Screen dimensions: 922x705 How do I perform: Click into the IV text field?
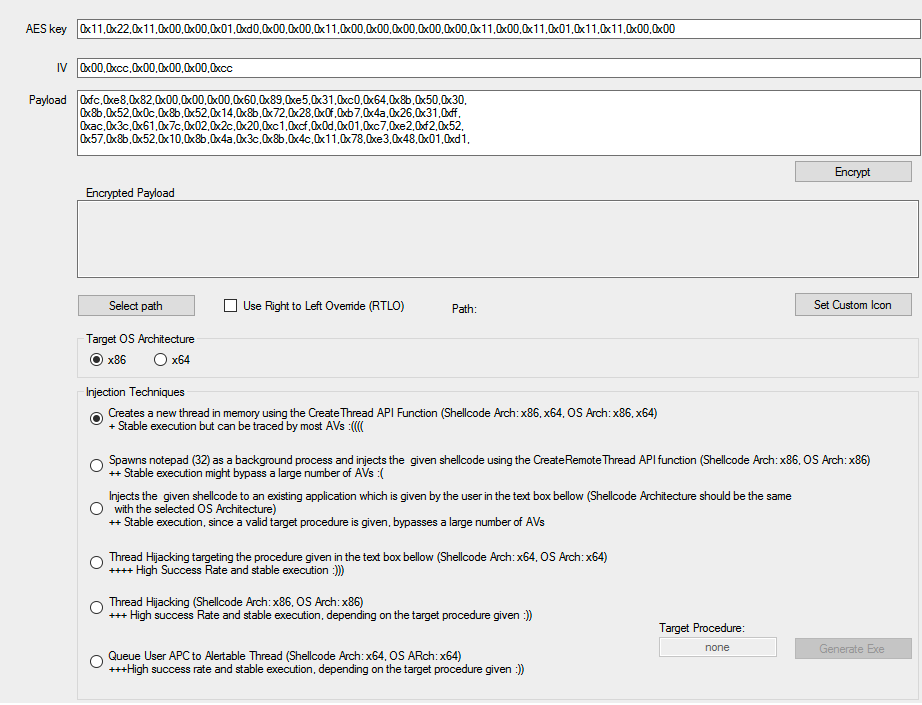point(499,68)
